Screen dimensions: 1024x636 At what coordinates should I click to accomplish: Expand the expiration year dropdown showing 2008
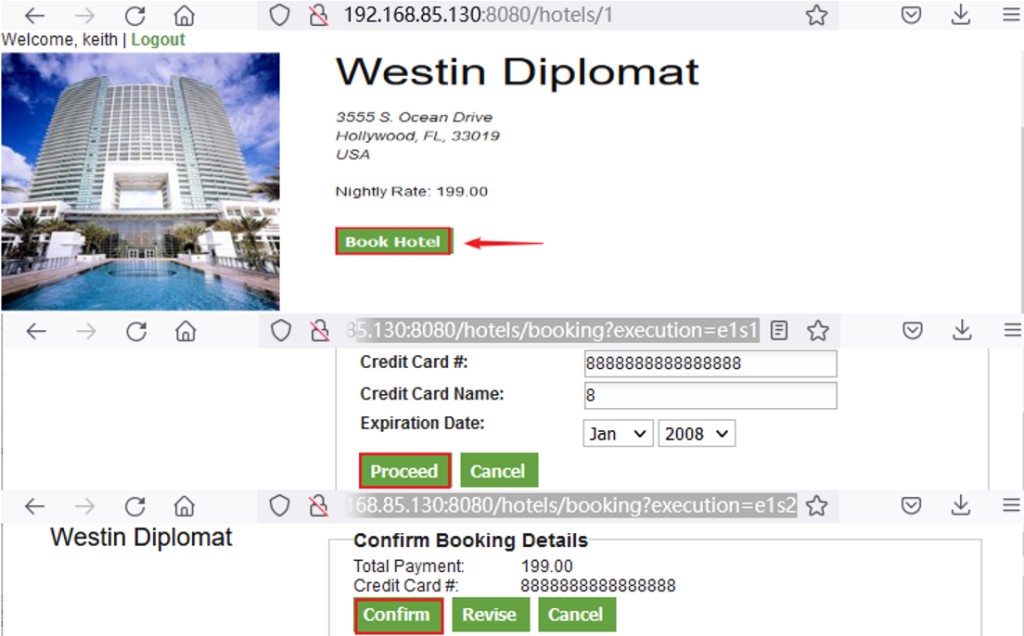[696, 434]
